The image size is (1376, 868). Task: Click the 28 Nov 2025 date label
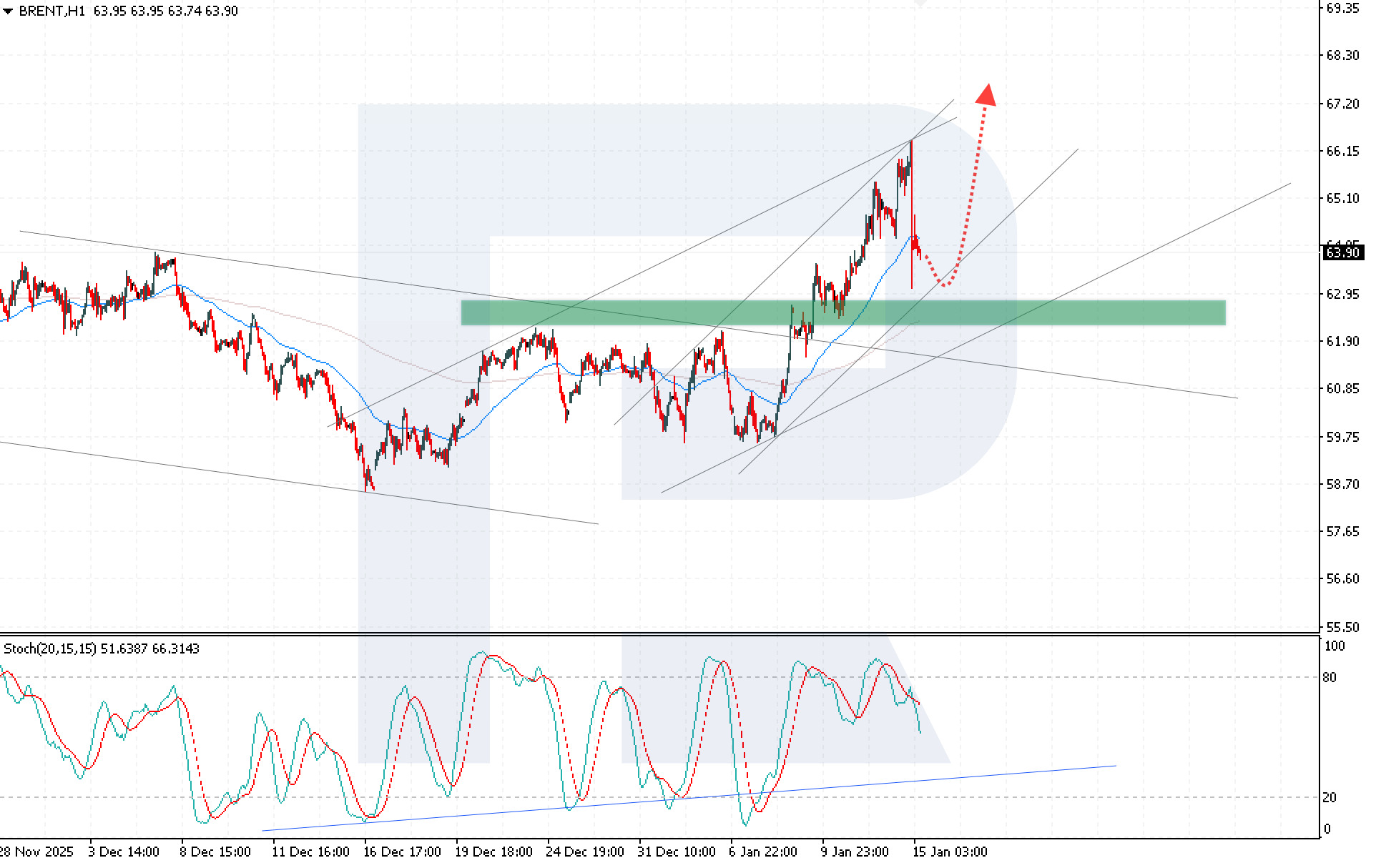(x=36, y=852)
